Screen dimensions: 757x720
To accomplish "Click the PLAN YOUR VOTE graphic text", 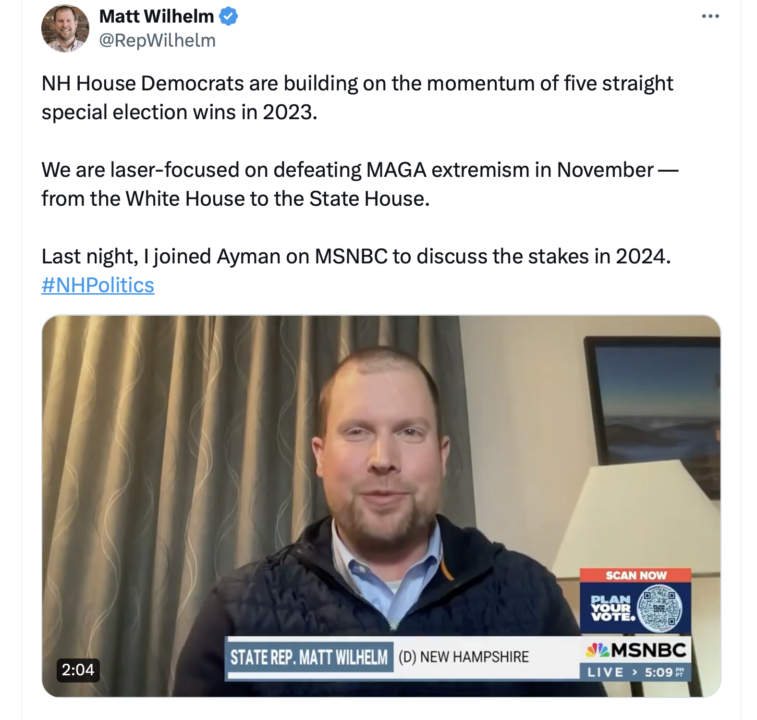I will (x=610, y=608).
